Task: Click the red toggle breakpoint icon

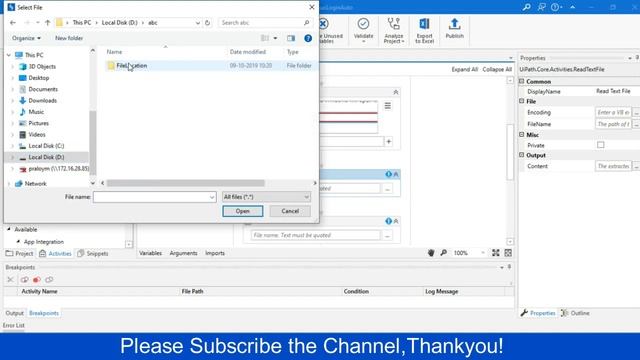Action: 37,280
